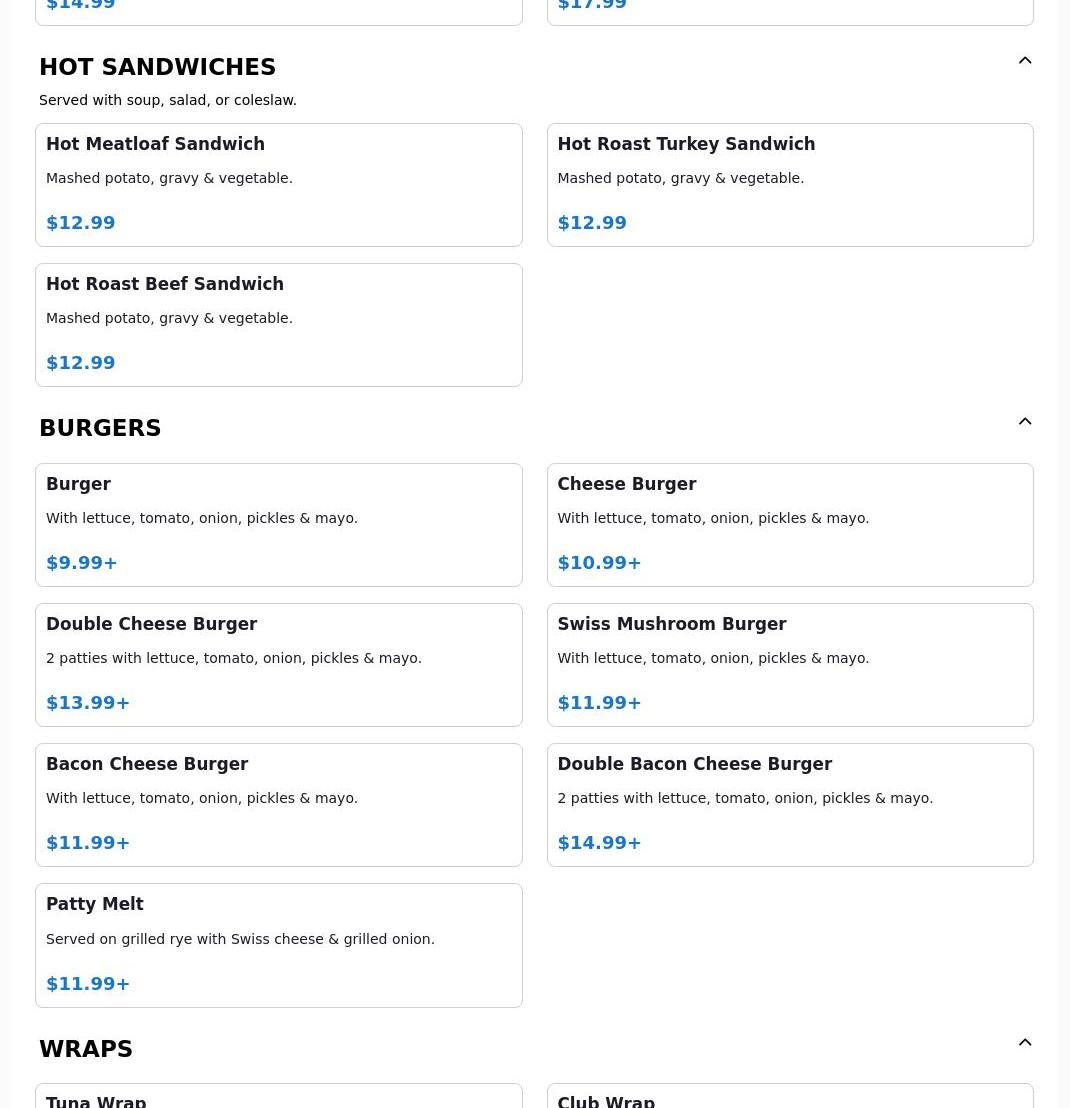Open the Hot Meatloaf Sandwich item
The width and height of the screenshot is (1070, 1108).
pos(278,185)
